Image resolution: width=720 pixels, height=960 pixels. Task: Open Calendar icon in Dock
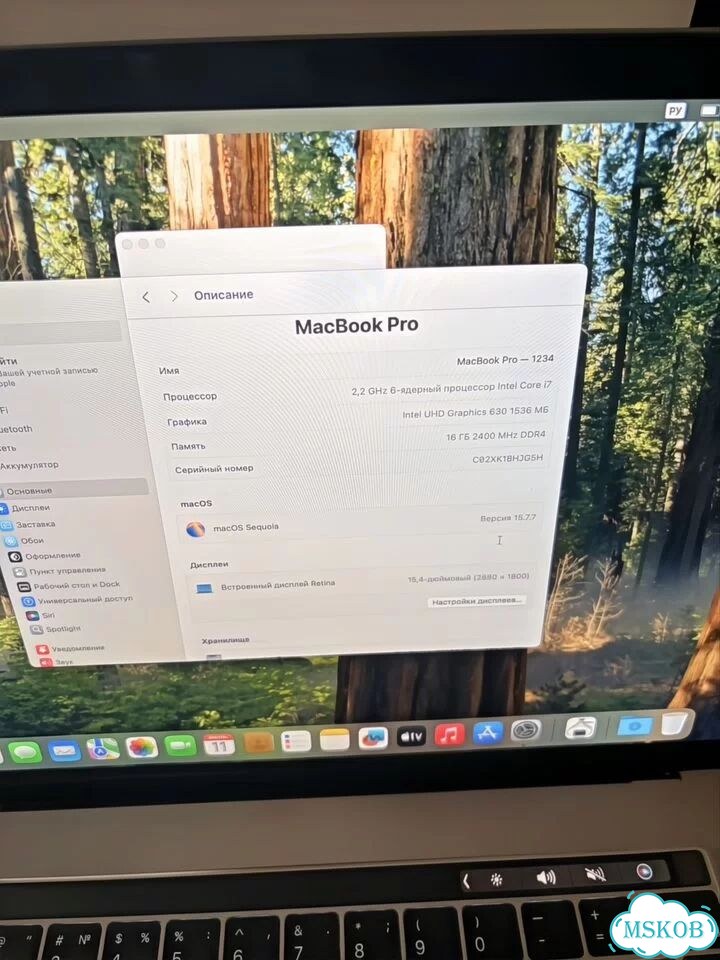pos(219,744)
